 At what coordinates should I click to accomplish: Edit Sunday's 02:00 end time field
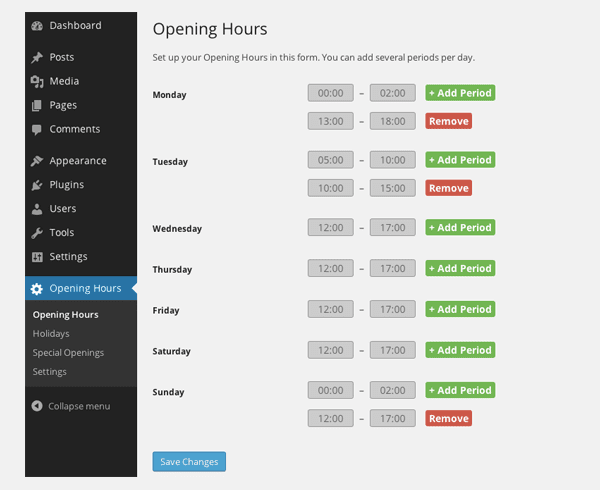pyautogui.click(x=393, y=391)
